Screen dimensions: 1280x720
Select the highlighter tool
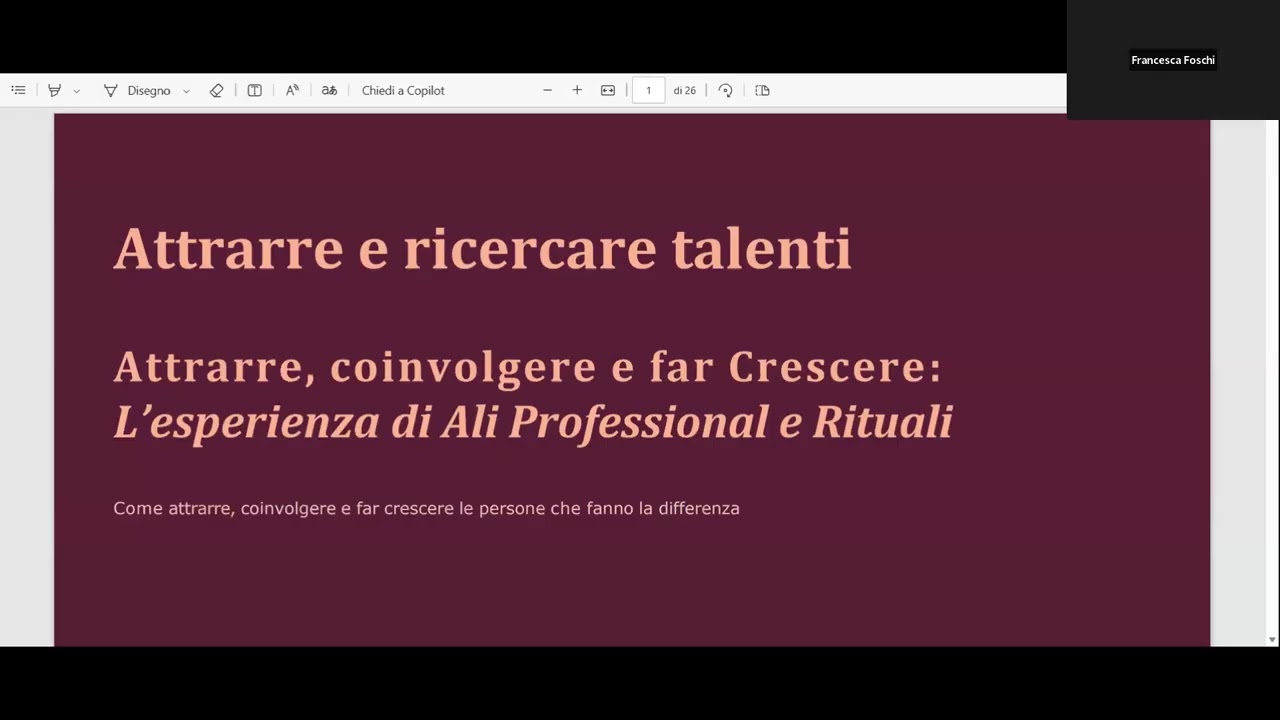click(x=55, y=90)
